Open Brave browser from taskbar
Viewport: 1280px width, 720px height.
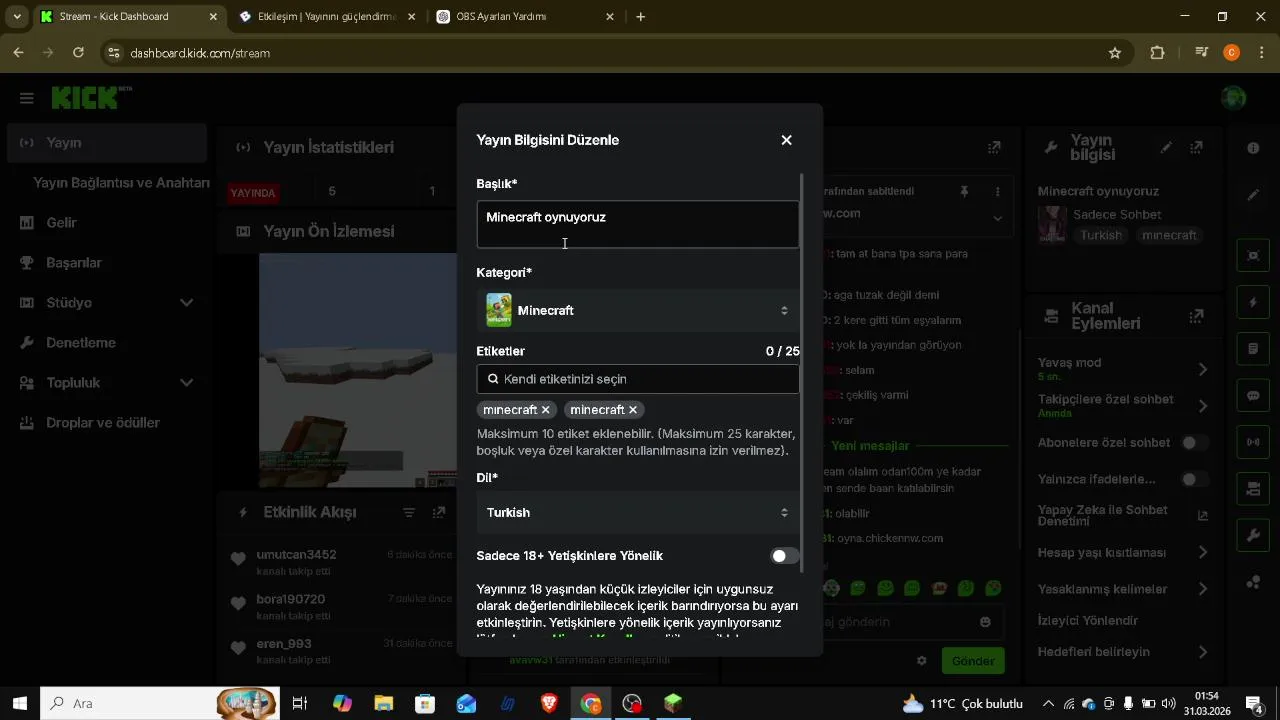click(549, 704)
